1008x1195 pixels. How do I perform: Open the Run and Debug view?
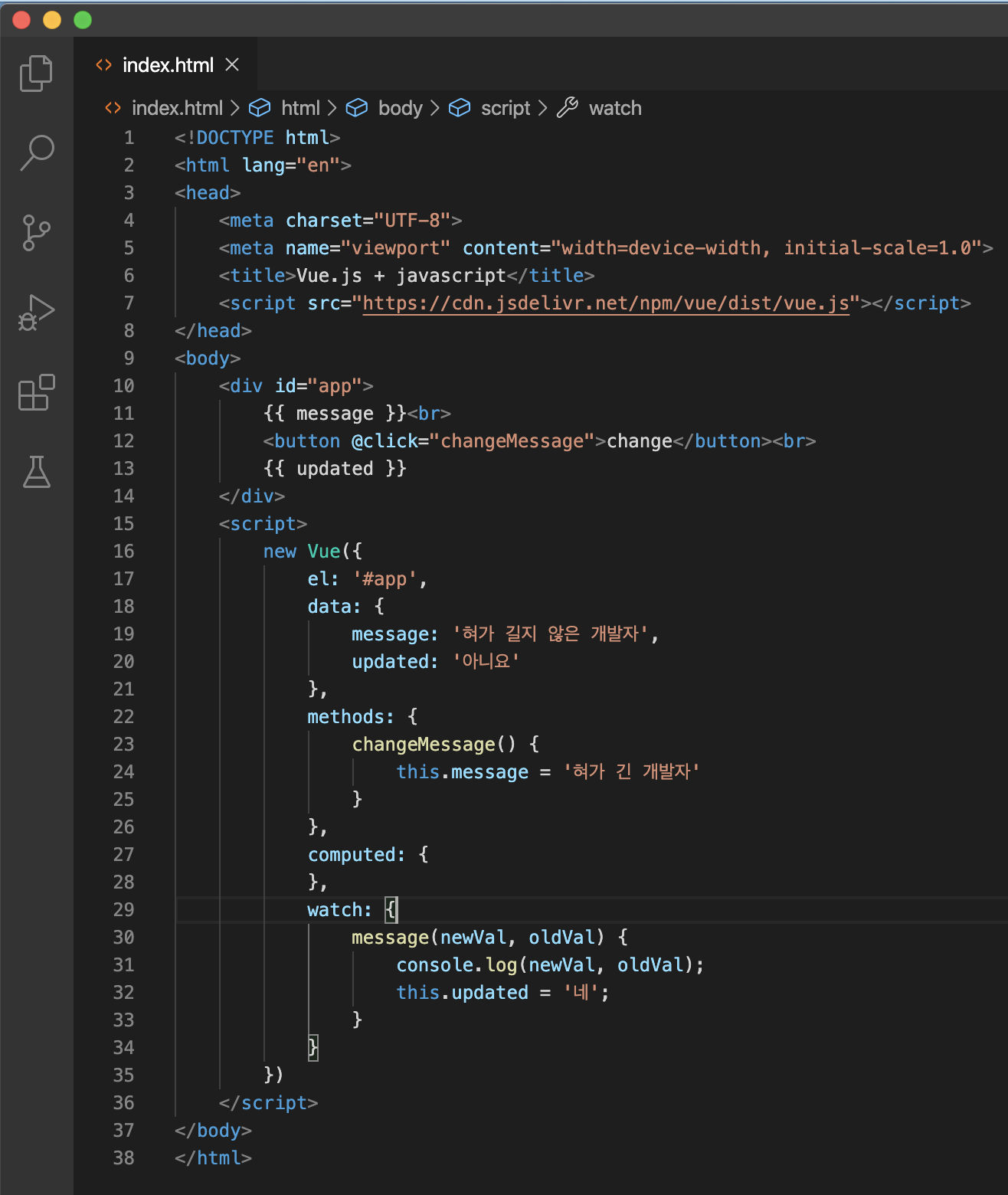pyautogui.click(x=36, y=313)
